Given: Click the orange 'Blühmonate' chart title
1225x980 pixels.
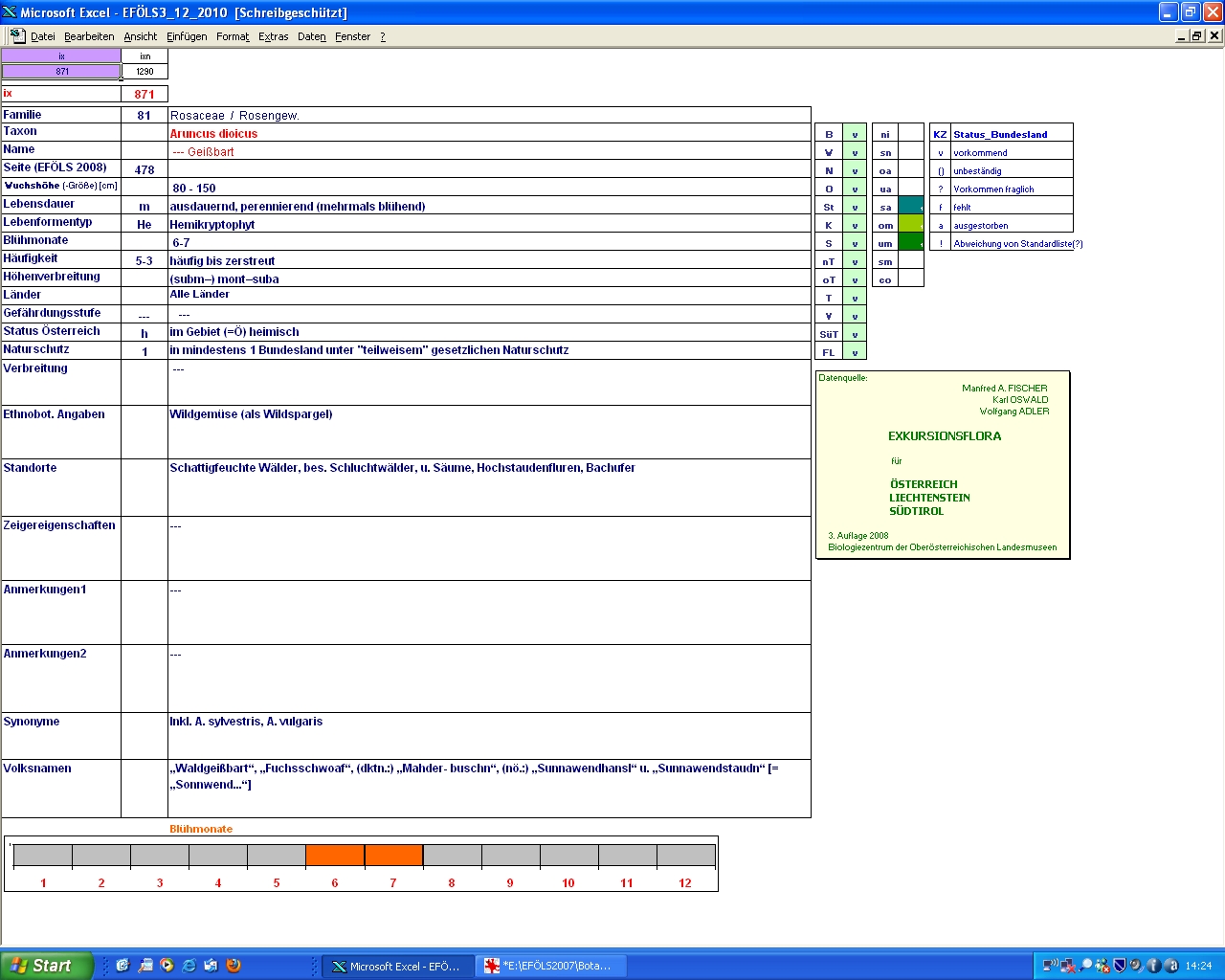Looking at the screenshot, I should click(201, 829).
